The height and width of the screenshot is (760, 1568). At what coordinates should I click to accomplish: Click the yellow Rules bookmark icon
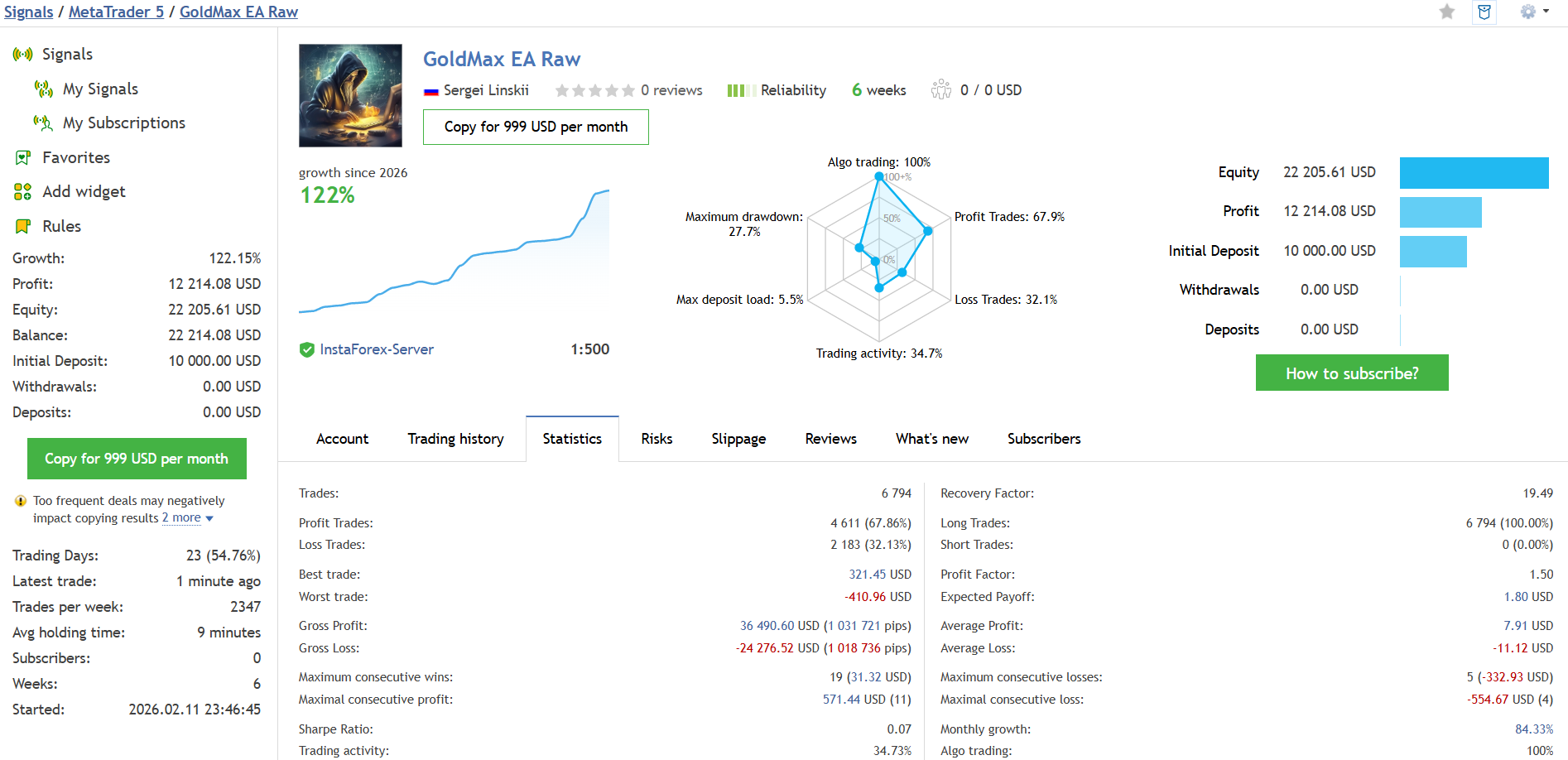(23, 226)
